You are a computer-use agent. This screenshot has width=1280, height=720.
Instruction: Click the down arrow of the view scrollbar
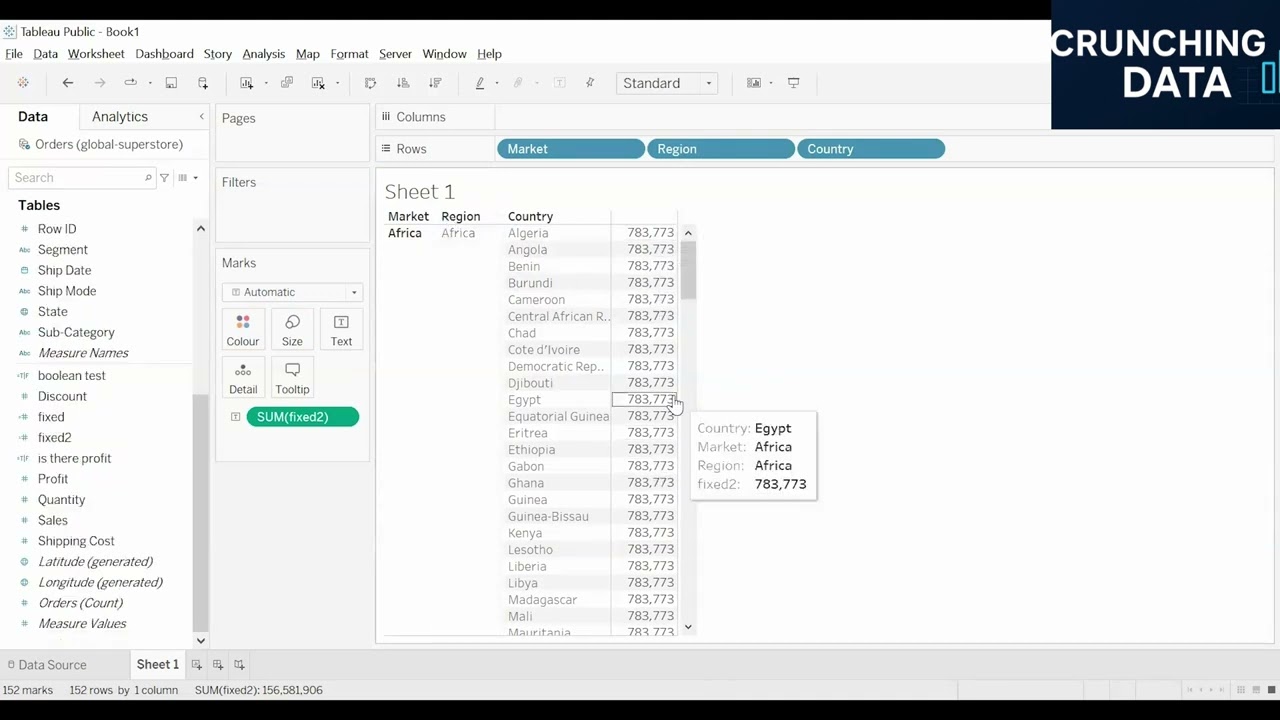(x=688, y=627)
